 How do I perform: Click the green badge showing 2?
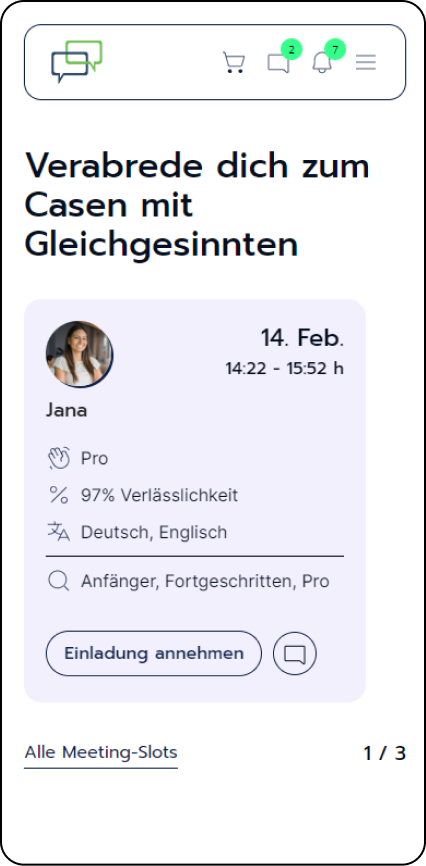click(291, 50)
